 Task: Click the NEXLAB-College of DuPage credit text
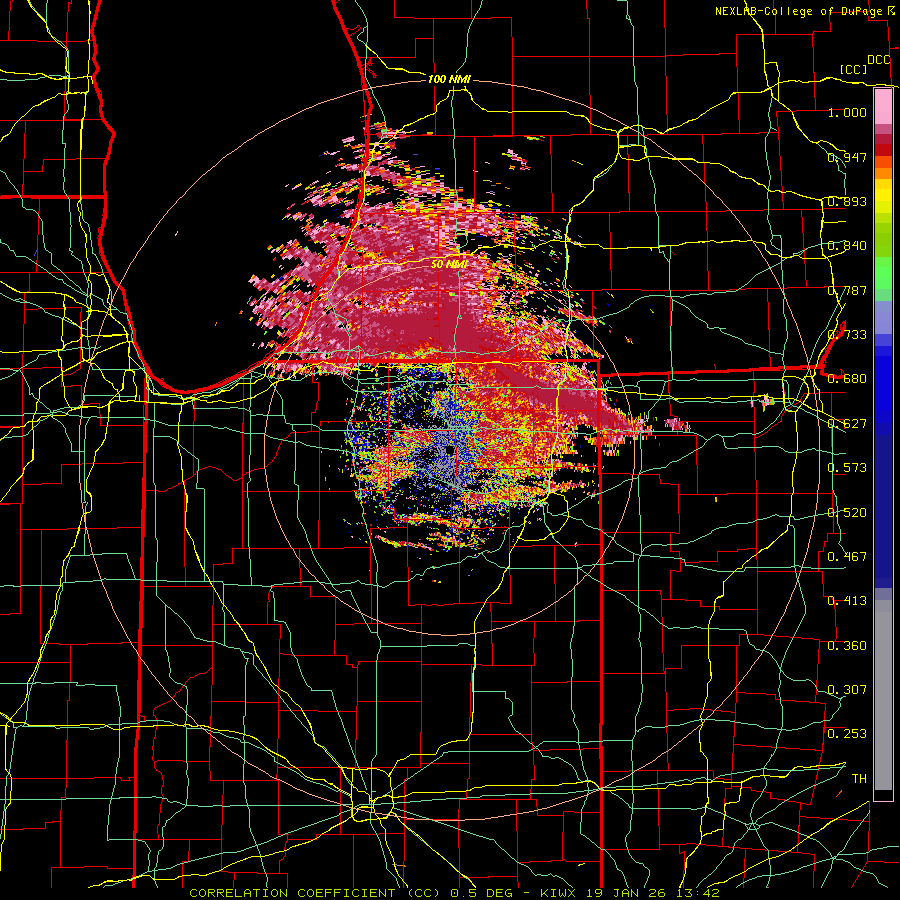(798, 11)
